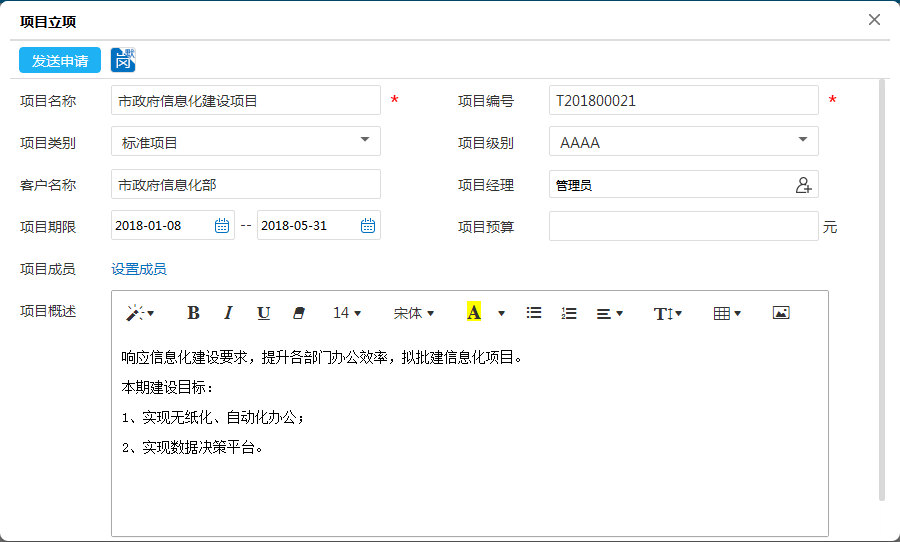Insert a numbered ordered list
The height and width of the screenshot is (542, 900).
pos(569,313)
